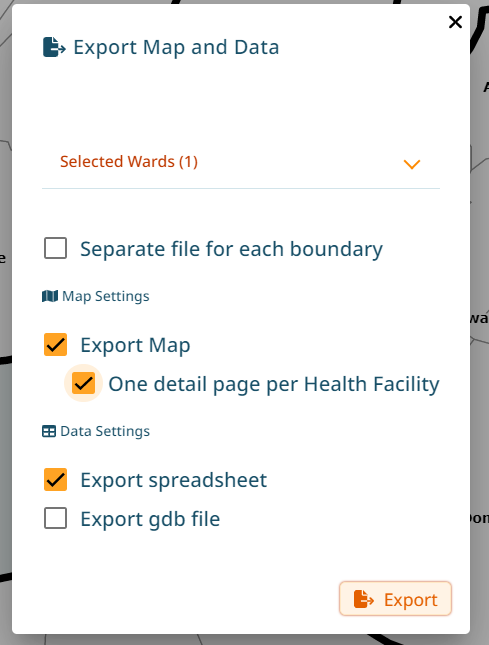Click the Map Settings folded-map icon

coord(50,296)
